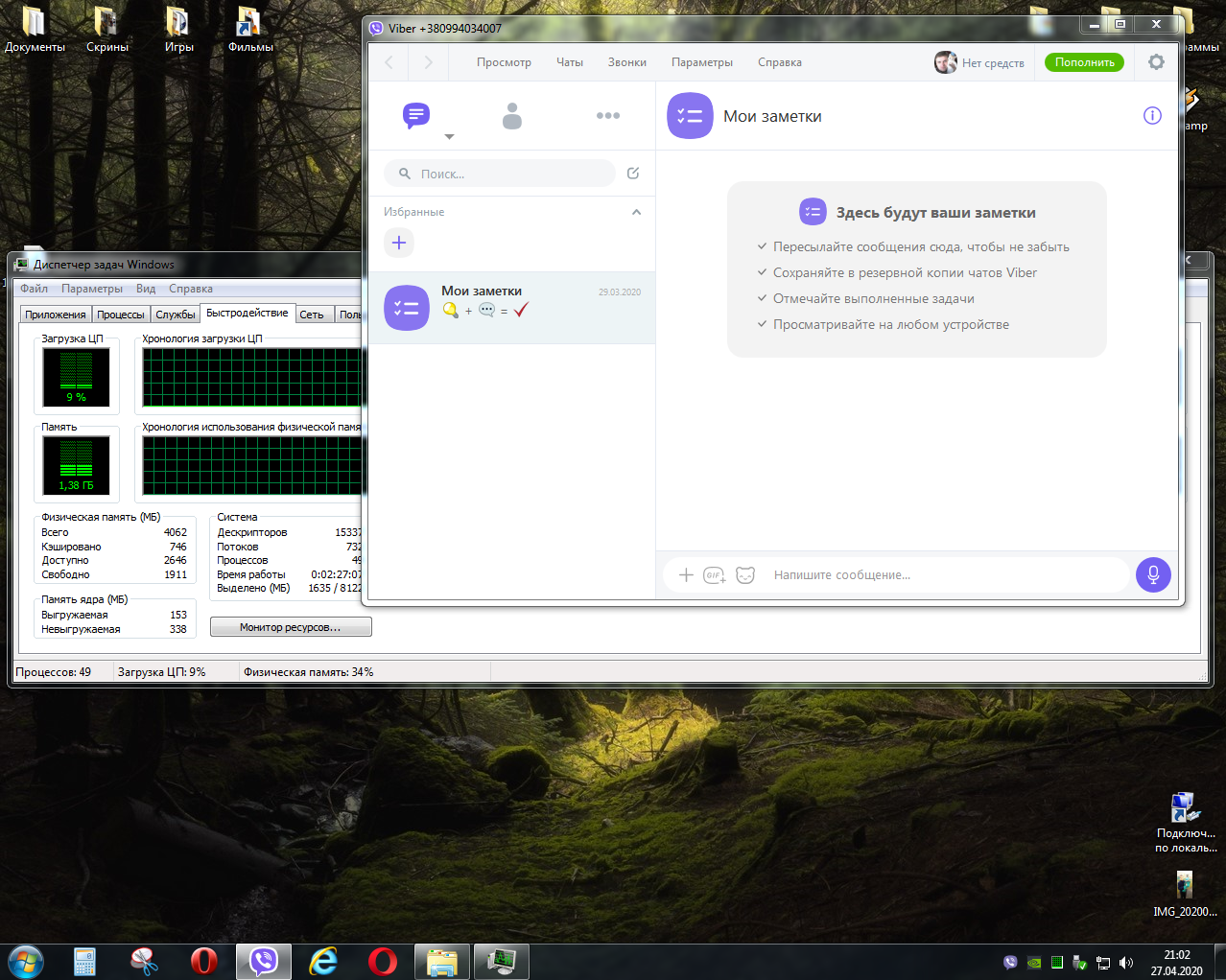
Task: Open the Параметры menu in Viber
Action: 701,62
